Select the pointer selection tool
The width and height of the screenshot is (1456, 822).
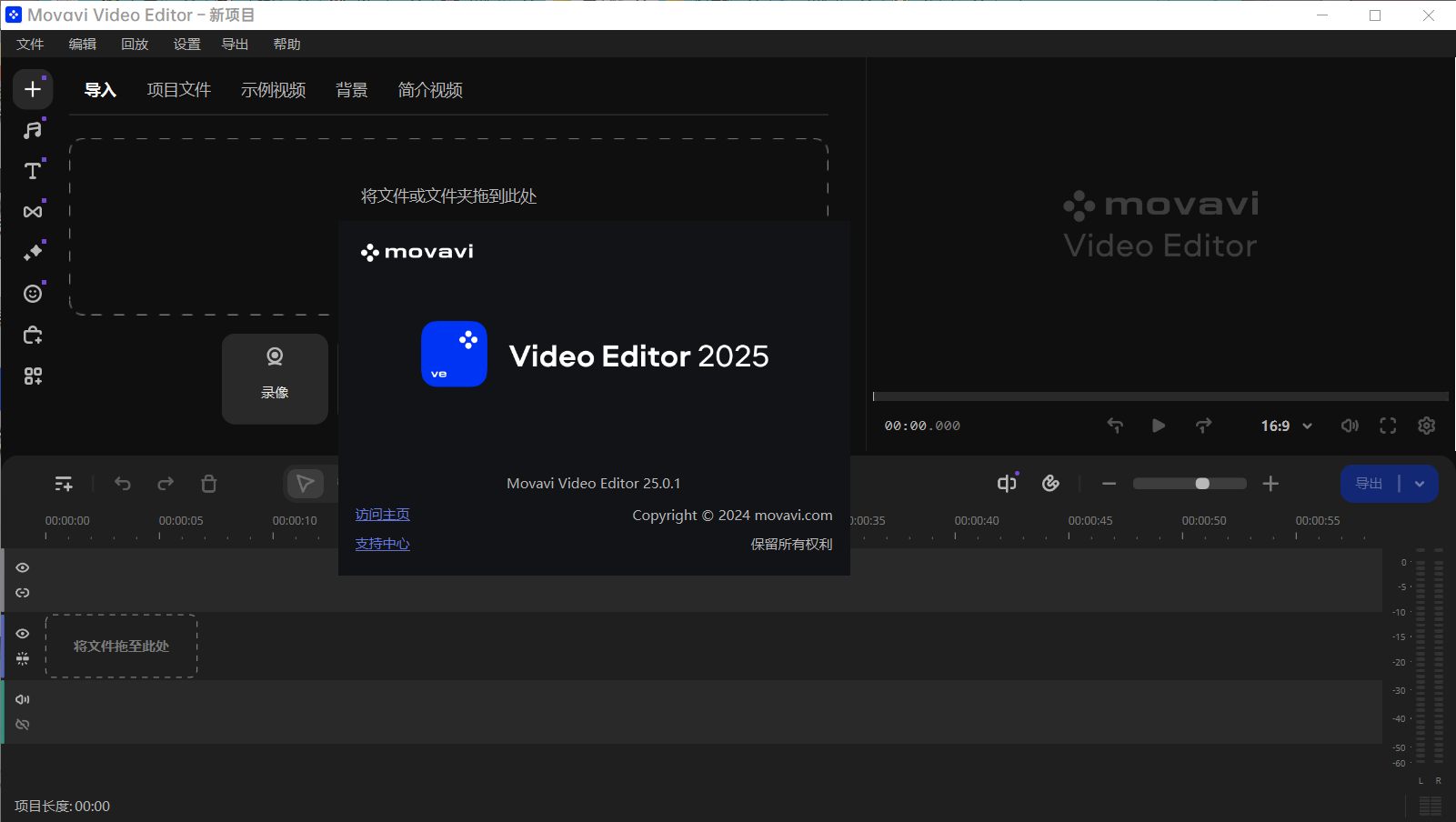(x=306, y=484)
